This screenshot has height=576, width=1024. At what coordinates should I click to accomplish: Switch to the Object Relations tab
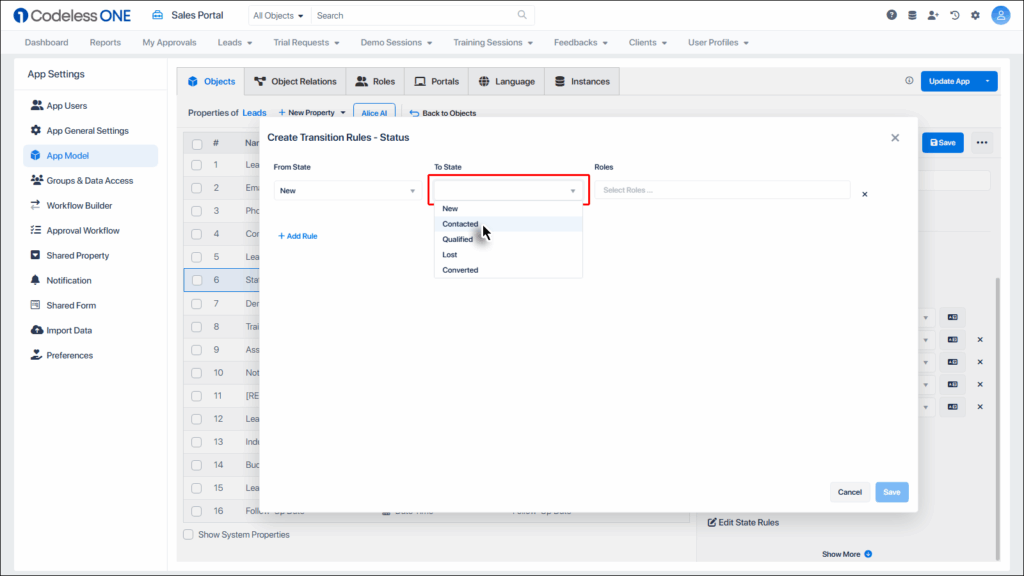pyautogui.click(x=294, y=81)
